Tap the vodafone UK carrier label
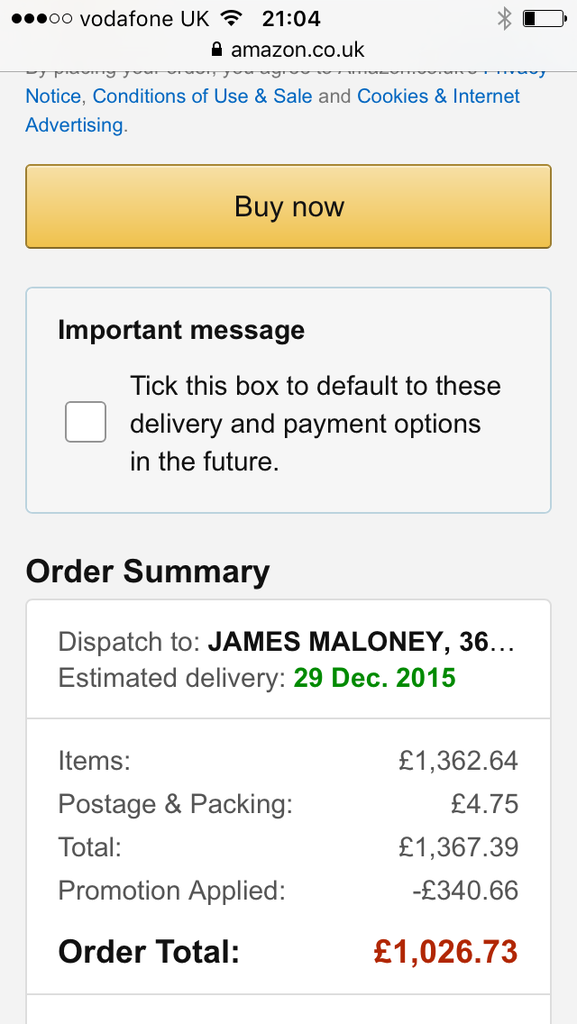577x1024 pixels. pos(144,18)
